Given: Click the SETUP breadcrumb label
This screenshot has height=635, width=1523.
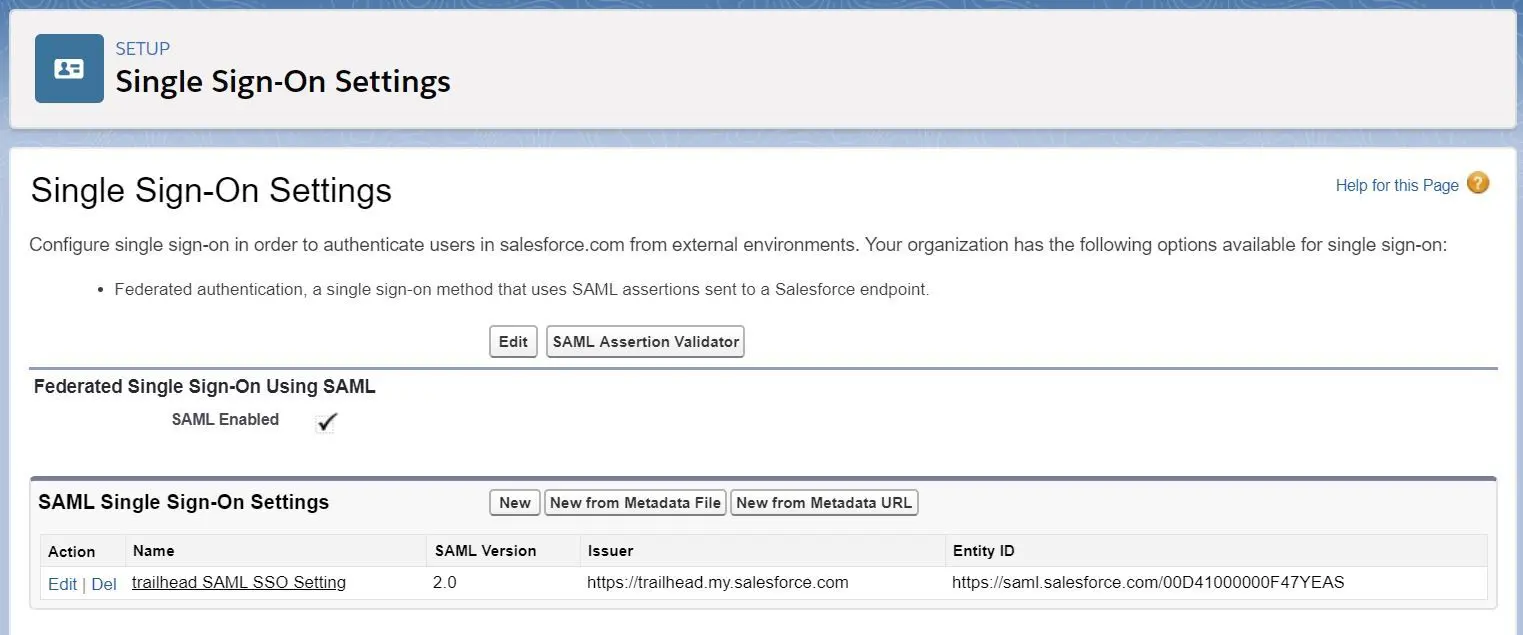Looking at the screenshot, I should (142, 48).
